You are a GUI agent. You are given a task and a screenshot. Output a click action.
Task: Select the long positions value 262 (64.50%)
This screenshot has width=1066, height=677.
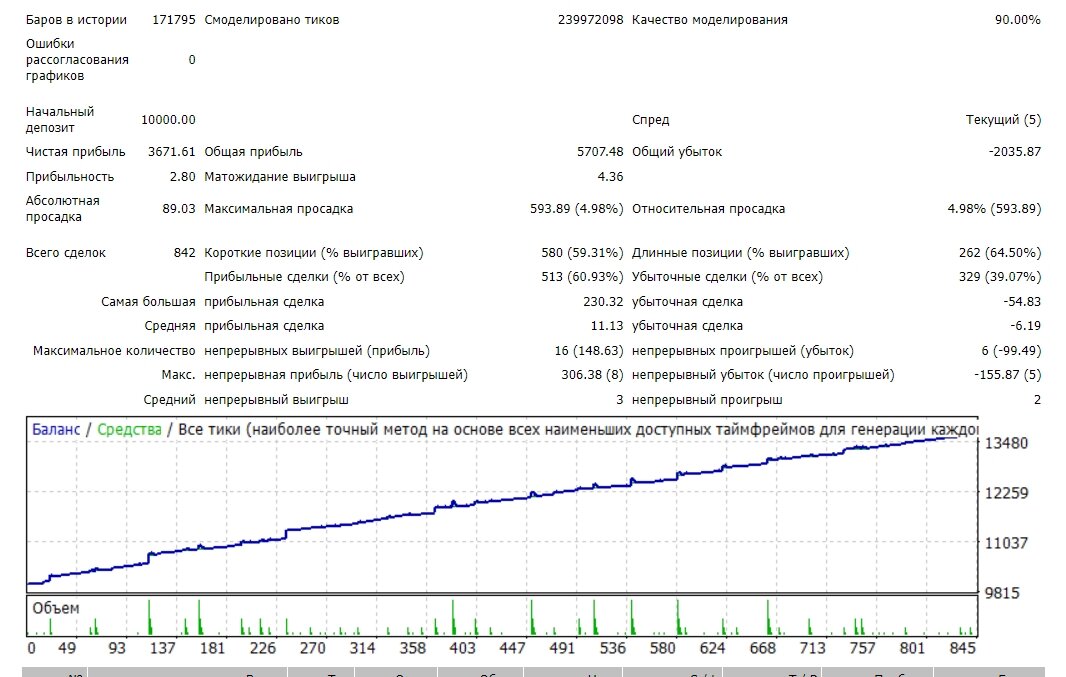(1000, 253)
